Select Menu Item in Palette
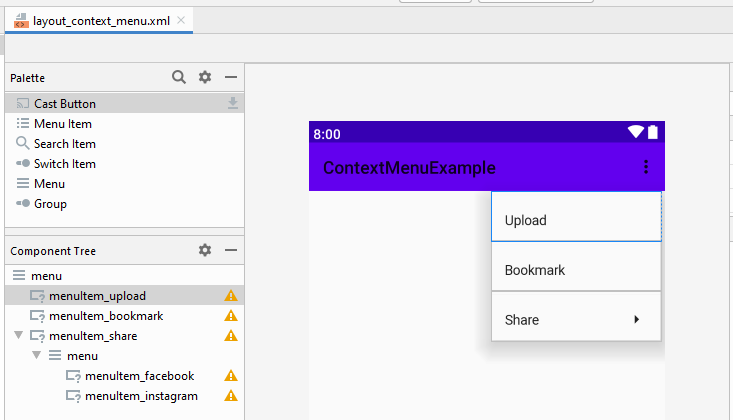Viewport: 733px width, 420px height. (x=124, y=123)
